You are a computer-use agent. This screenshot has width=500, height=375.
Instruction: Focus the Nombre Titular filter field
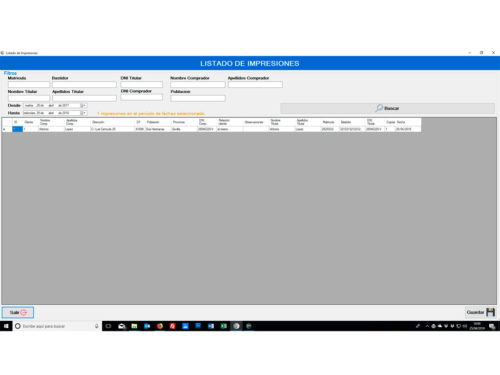point(29,98)
